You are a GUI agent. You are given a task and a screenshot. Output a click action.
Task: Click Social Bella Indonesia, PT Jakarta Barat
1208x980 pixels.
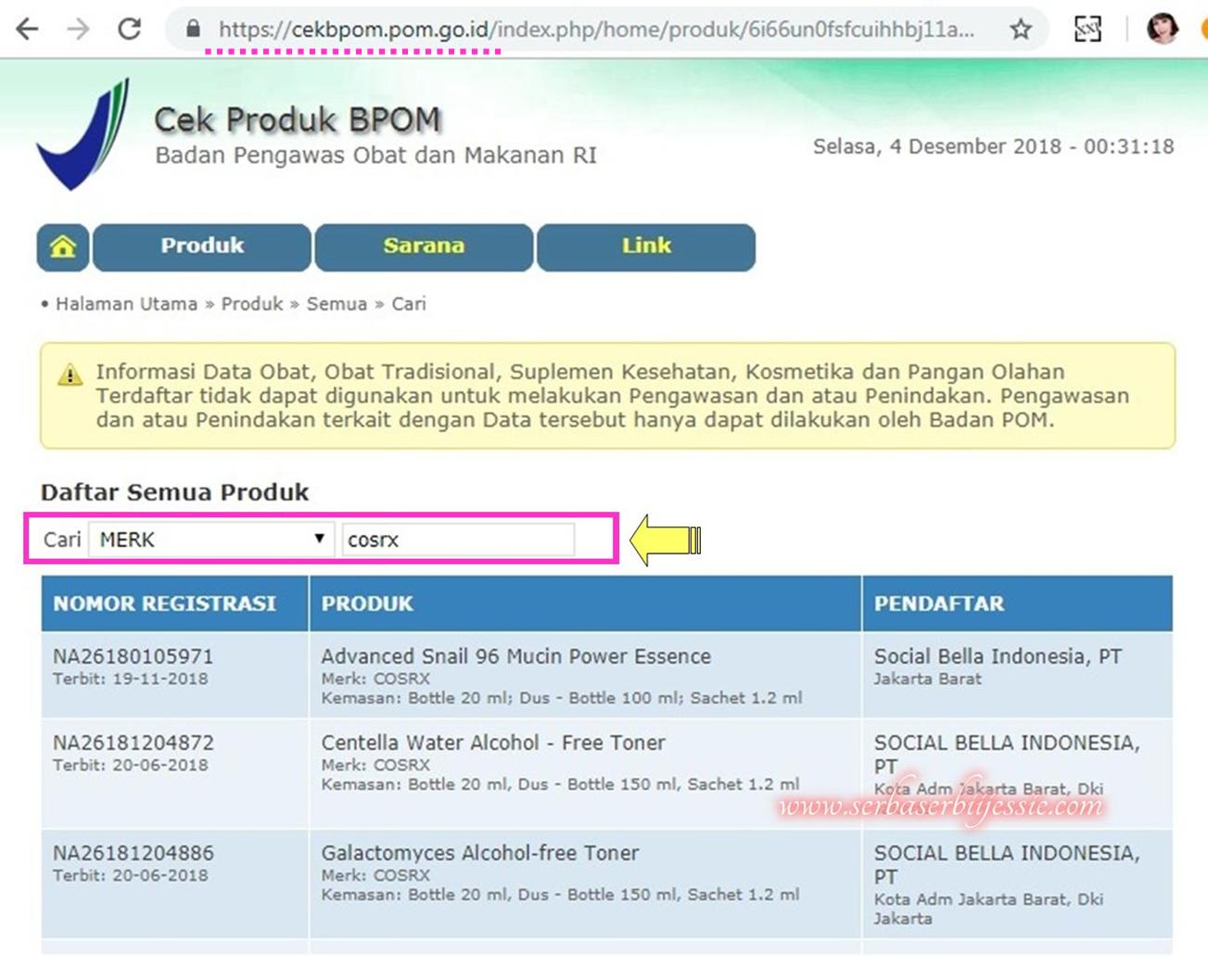pos(998,666)
